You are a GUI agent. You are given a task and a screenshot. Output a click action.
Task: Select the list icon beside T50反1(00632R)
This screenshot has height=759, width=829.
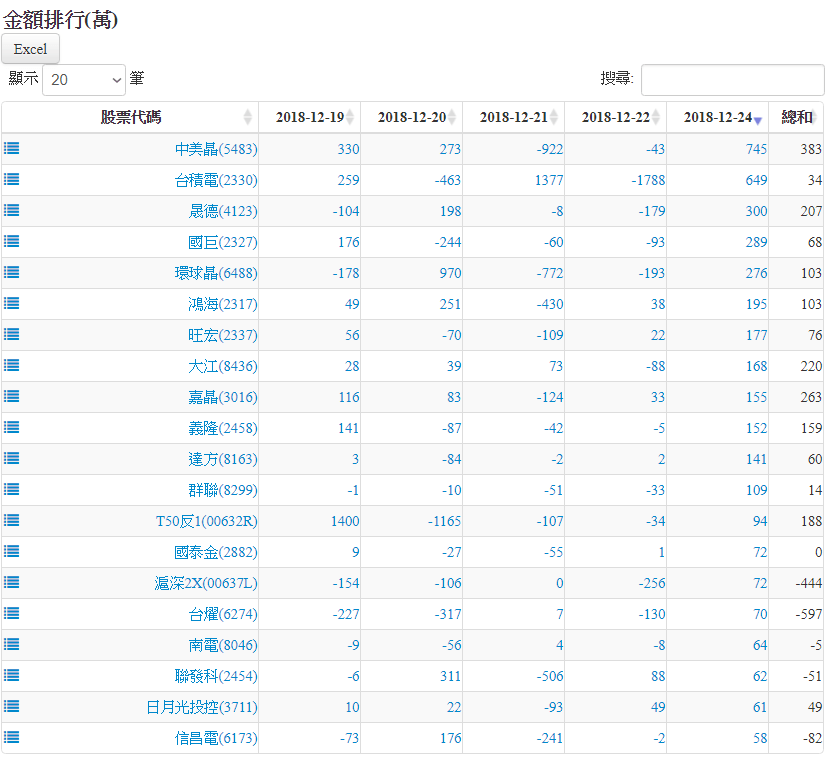[x=12, y=520]
